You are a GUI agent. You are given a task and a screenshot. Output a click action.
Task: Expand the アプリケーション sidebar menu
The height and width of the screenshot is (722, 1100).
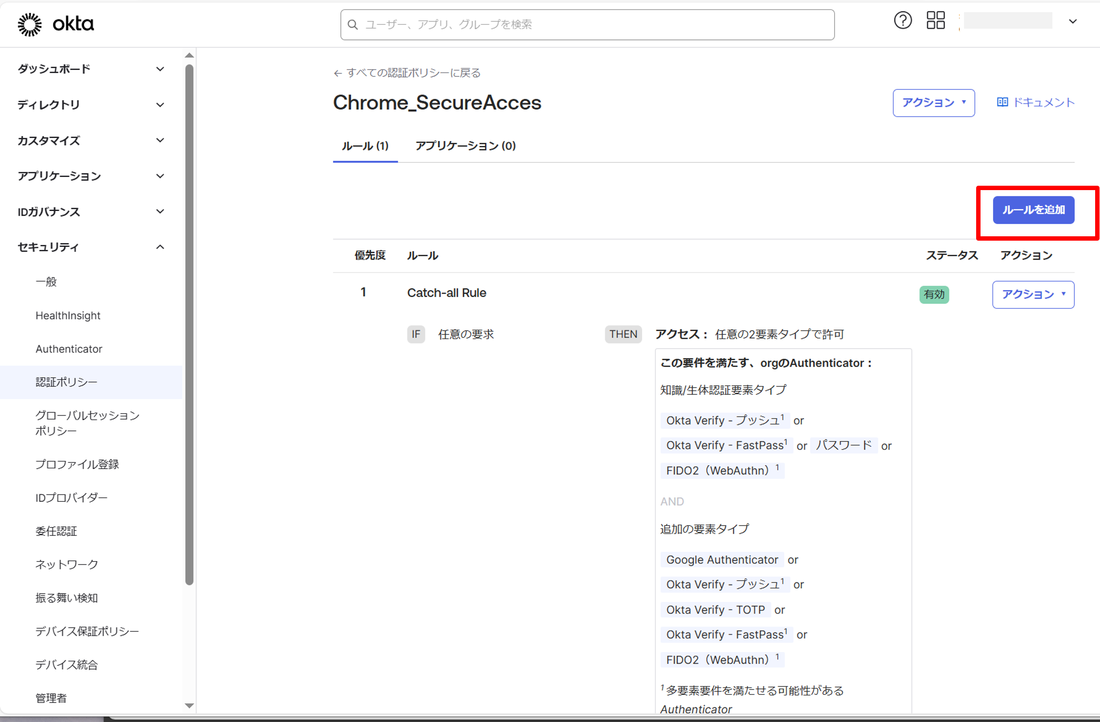(91, 176)
